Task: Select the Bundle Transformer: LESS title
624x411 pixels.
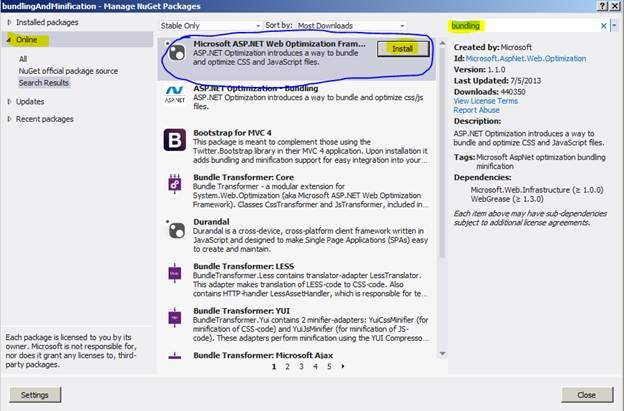Action: [244, 267]
